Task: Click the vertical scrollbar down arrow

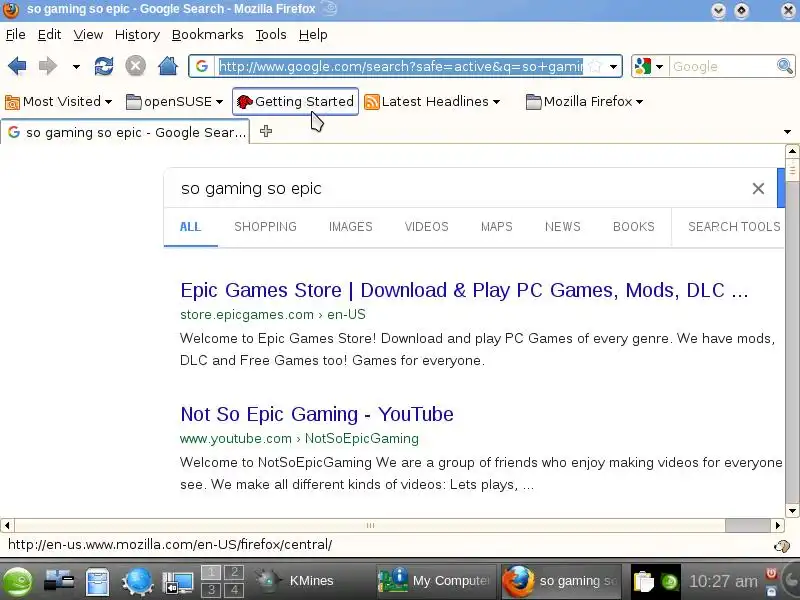Action: tap(792, 510)
